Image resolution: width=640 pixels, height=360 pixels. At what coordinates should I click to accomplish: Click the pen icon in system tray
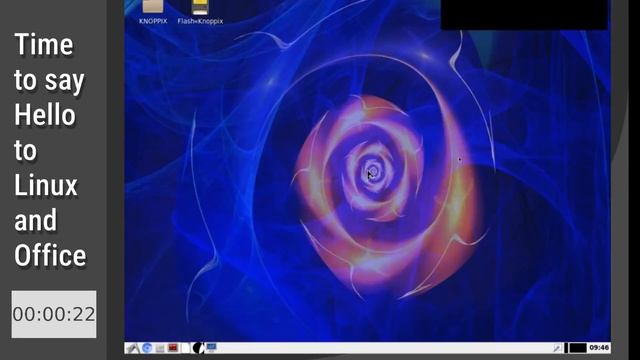pos(557,348)
